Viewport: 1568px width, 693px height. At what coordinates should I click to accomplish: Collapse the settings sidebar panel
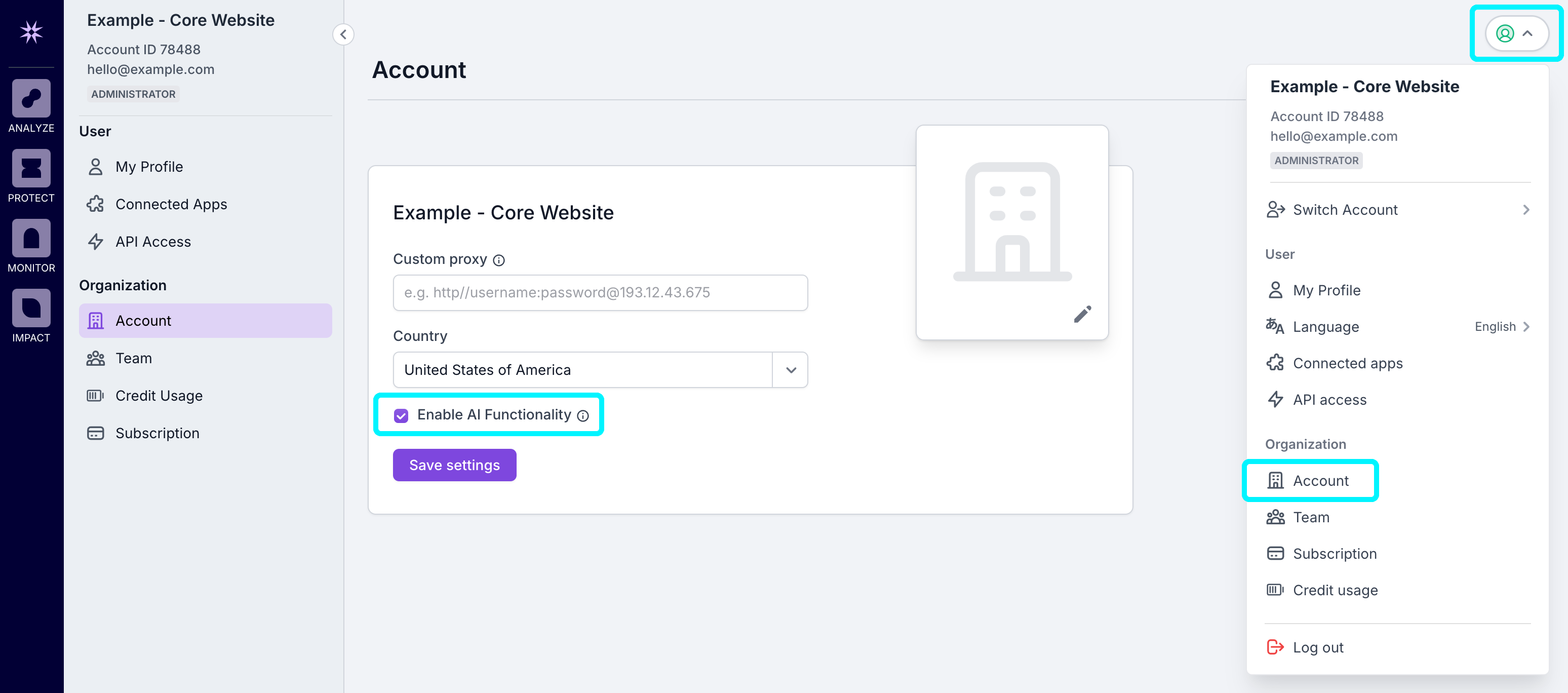[343, 34]
